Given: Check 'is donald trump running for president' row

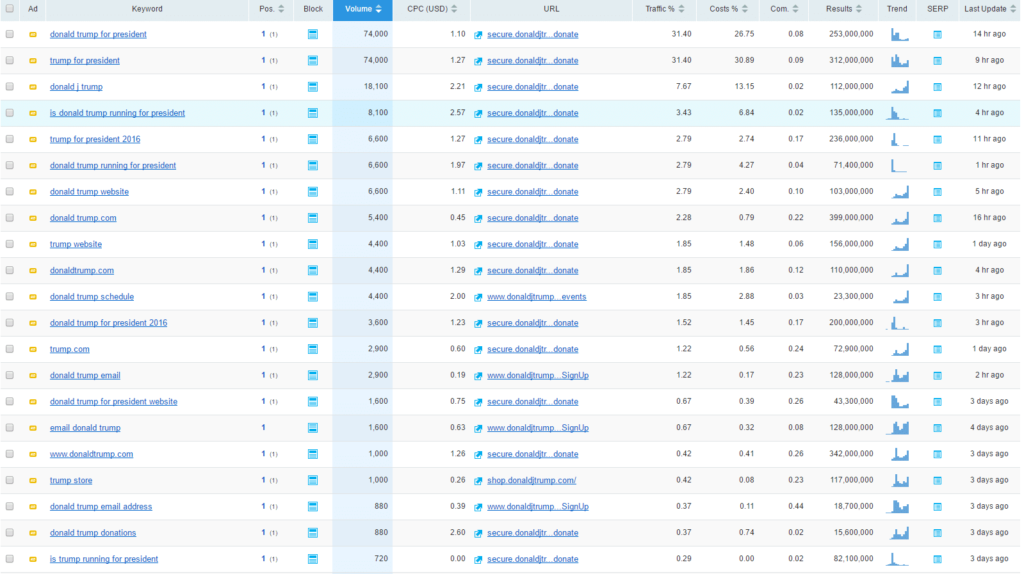Looking at the screenshot, I should [x=10, y=113].
